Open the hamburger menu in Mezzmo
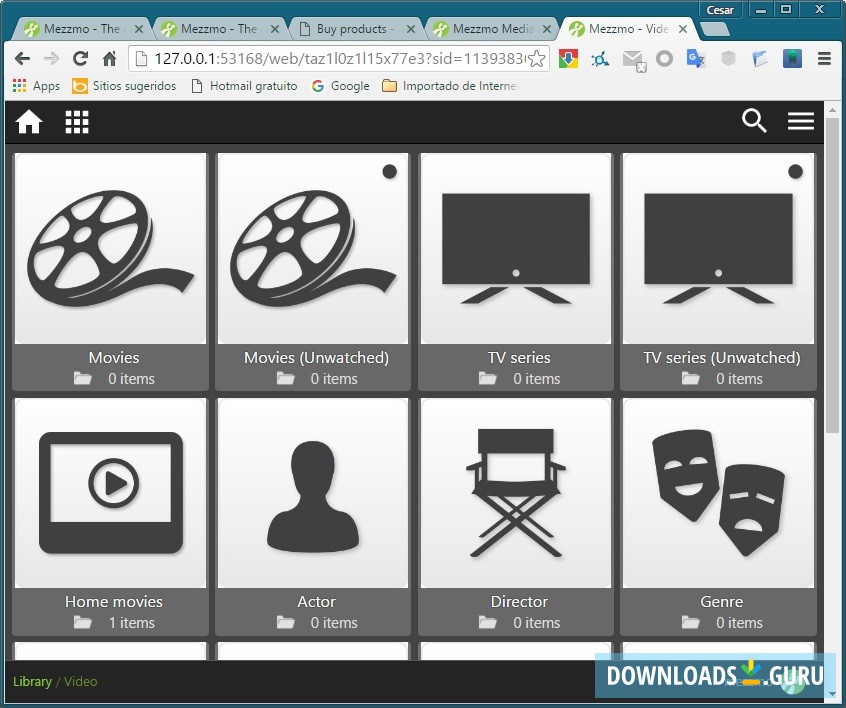The image size is (846, 708). coord(801,121)
